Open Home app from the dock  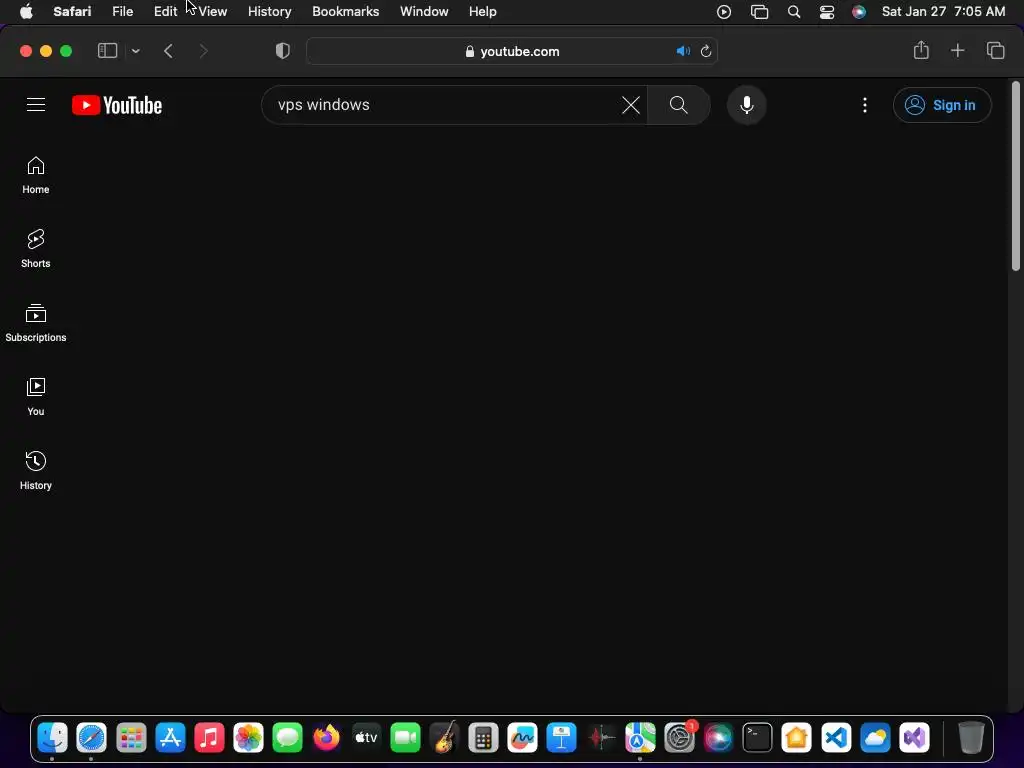click(x=797, y=738)
